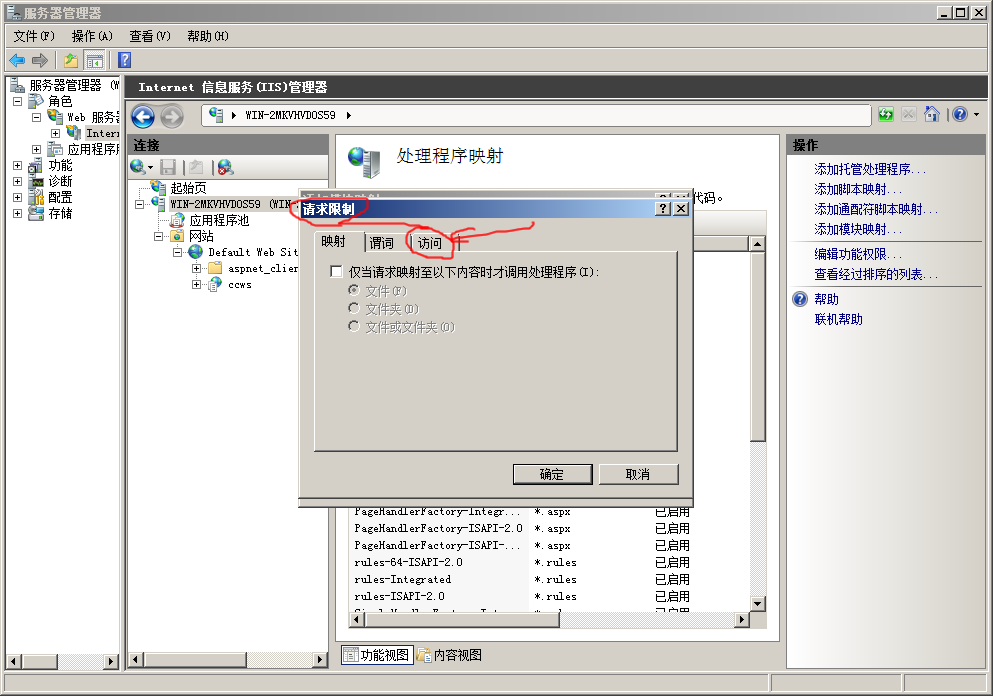This screenshot has width=993, height=696.
Task: Click the 添加脚本映射... link
Action: click(x=857, y=190)
